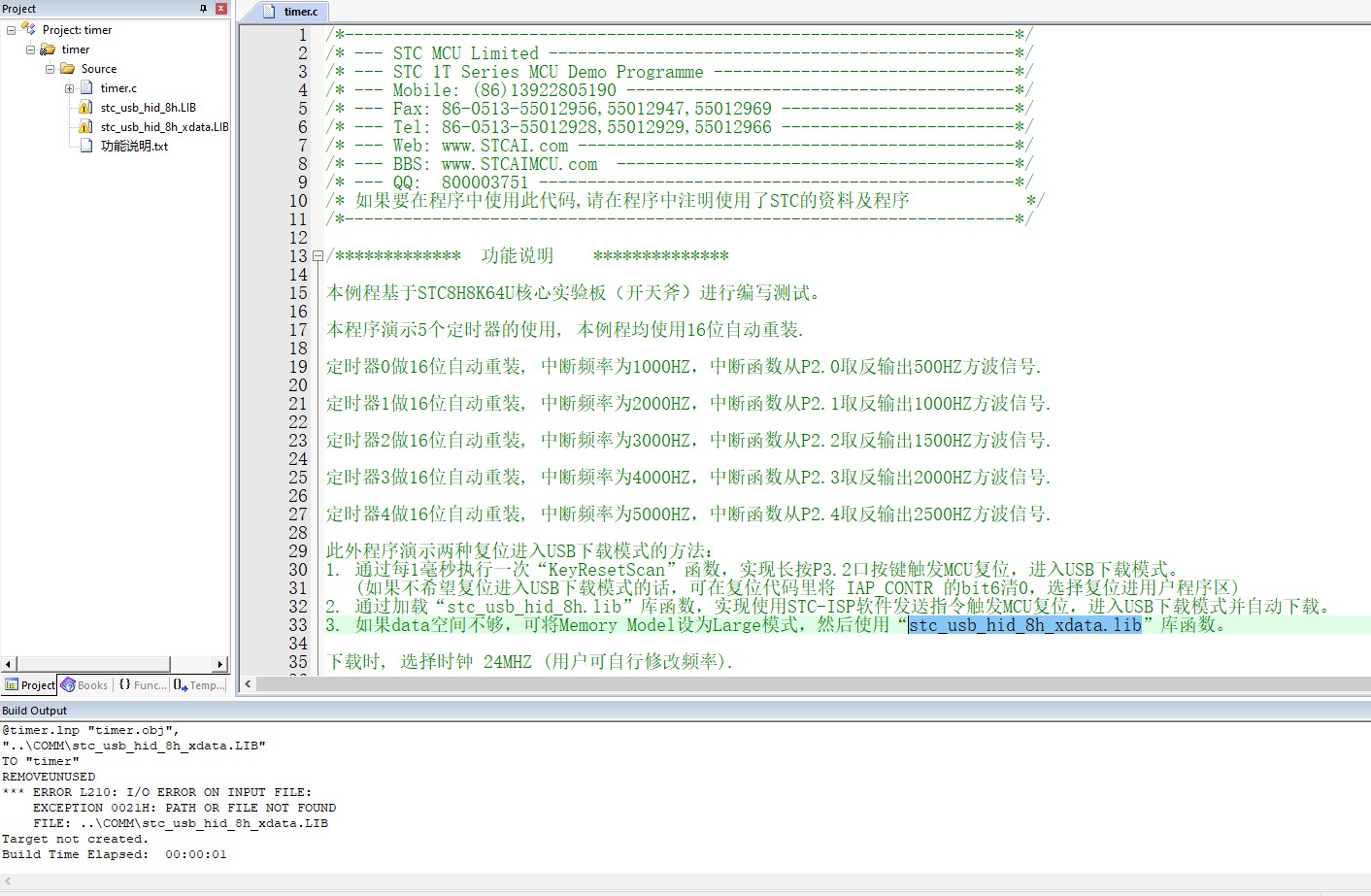Click Project panel scrollbar left arrow
Image resolution: width=1371 pixels, height=896 pixels.
8,665
